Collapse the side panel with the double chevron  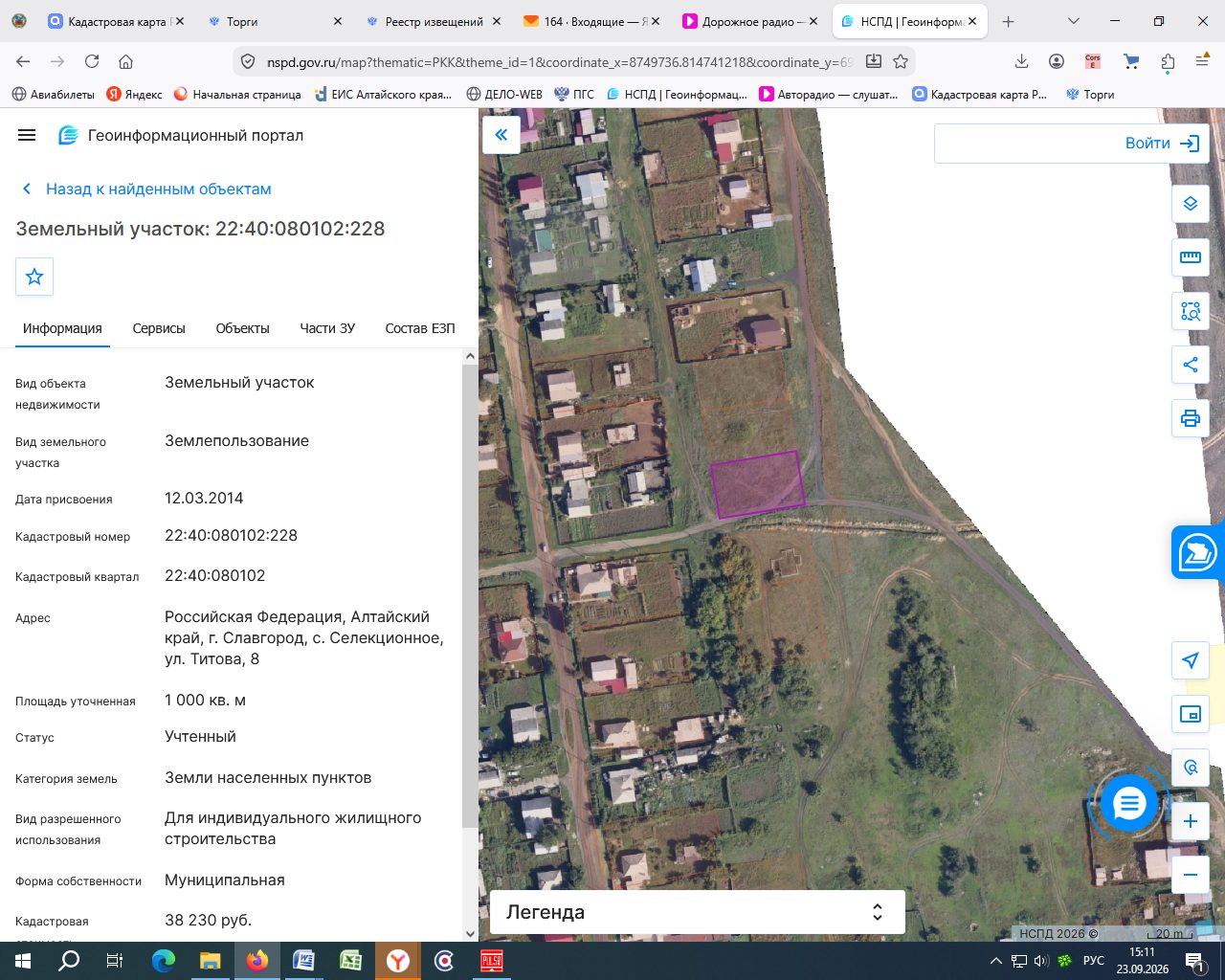coord(501,135)
